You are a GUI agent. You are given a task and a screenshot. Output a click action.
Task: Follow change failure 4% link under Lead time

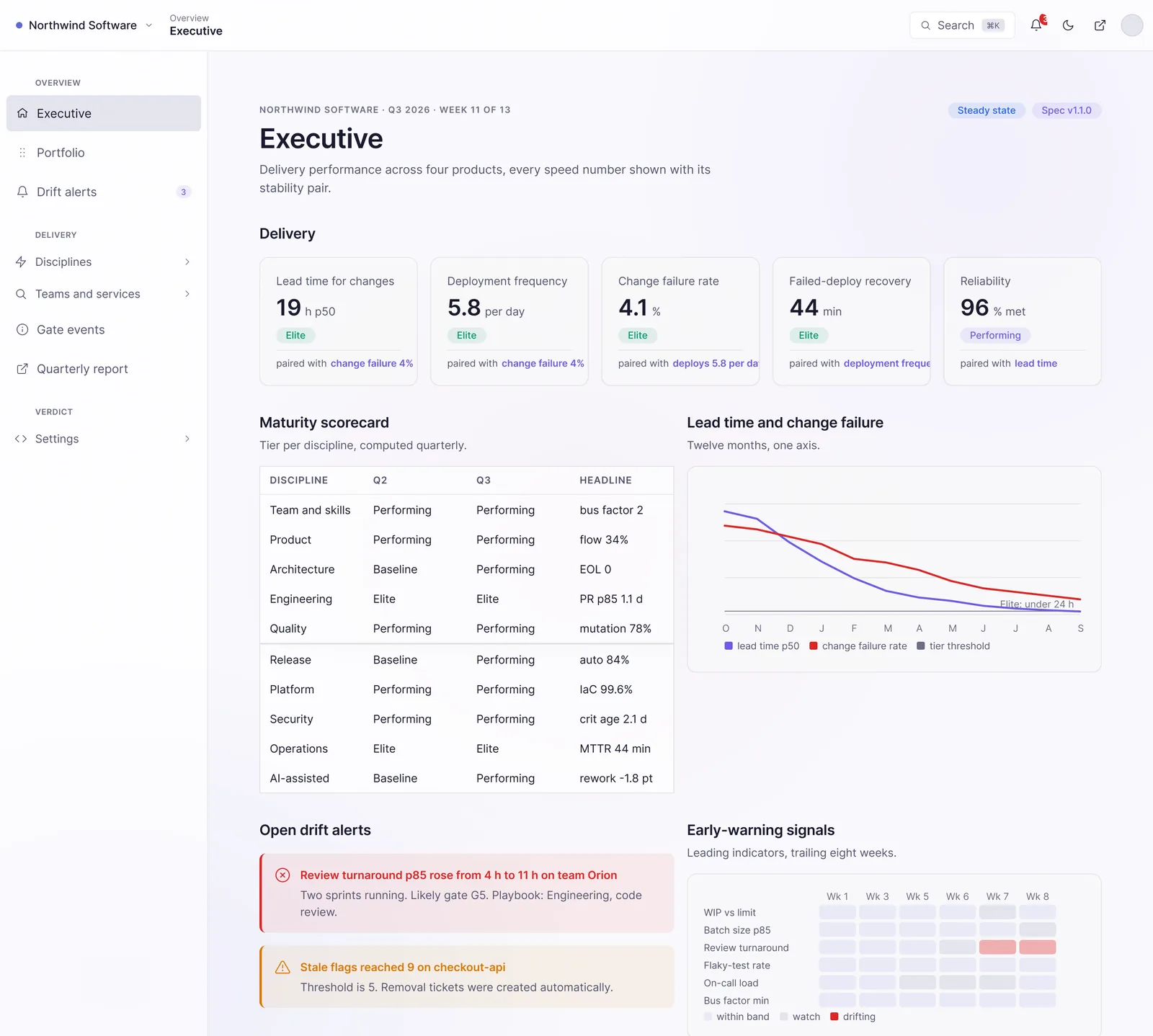point(372,363)
